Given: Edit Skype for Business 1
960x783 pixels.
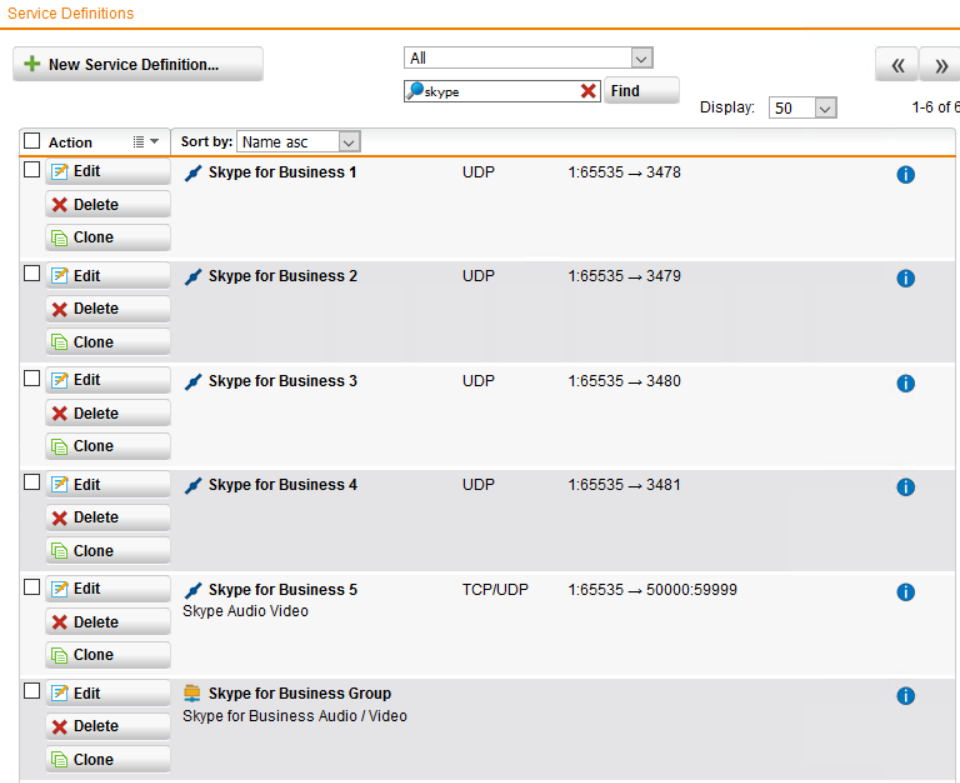Looking at the screenshot, I should (x=108, y=171).
